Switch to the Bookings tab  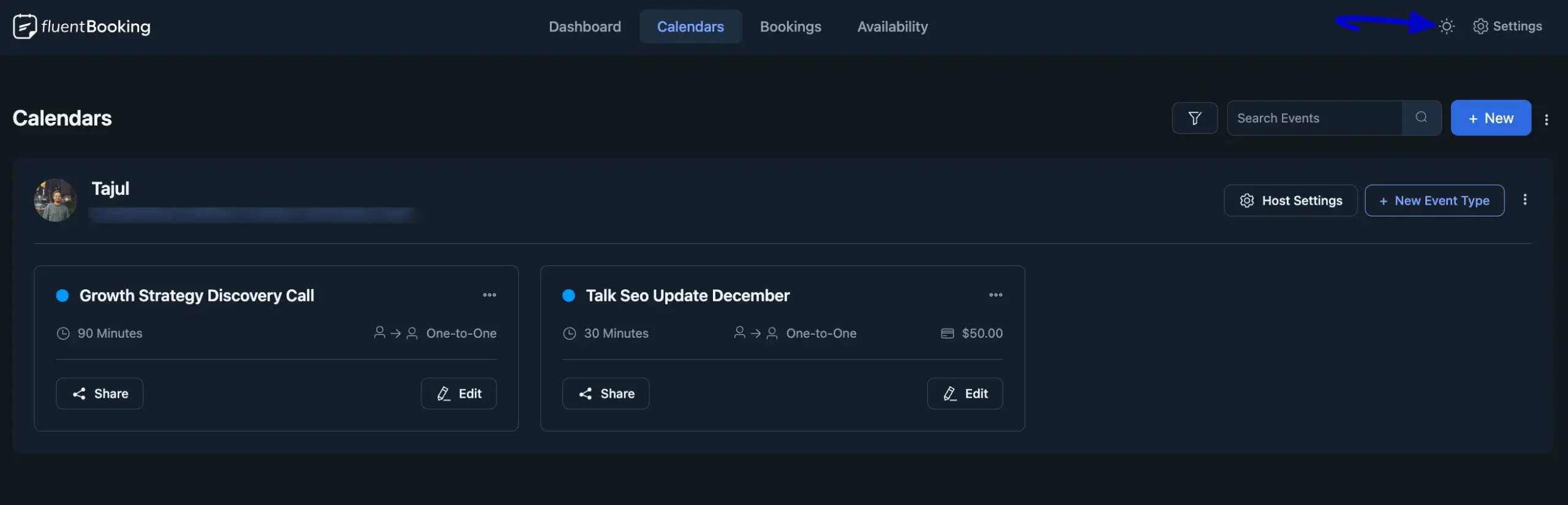coord(791,26)
